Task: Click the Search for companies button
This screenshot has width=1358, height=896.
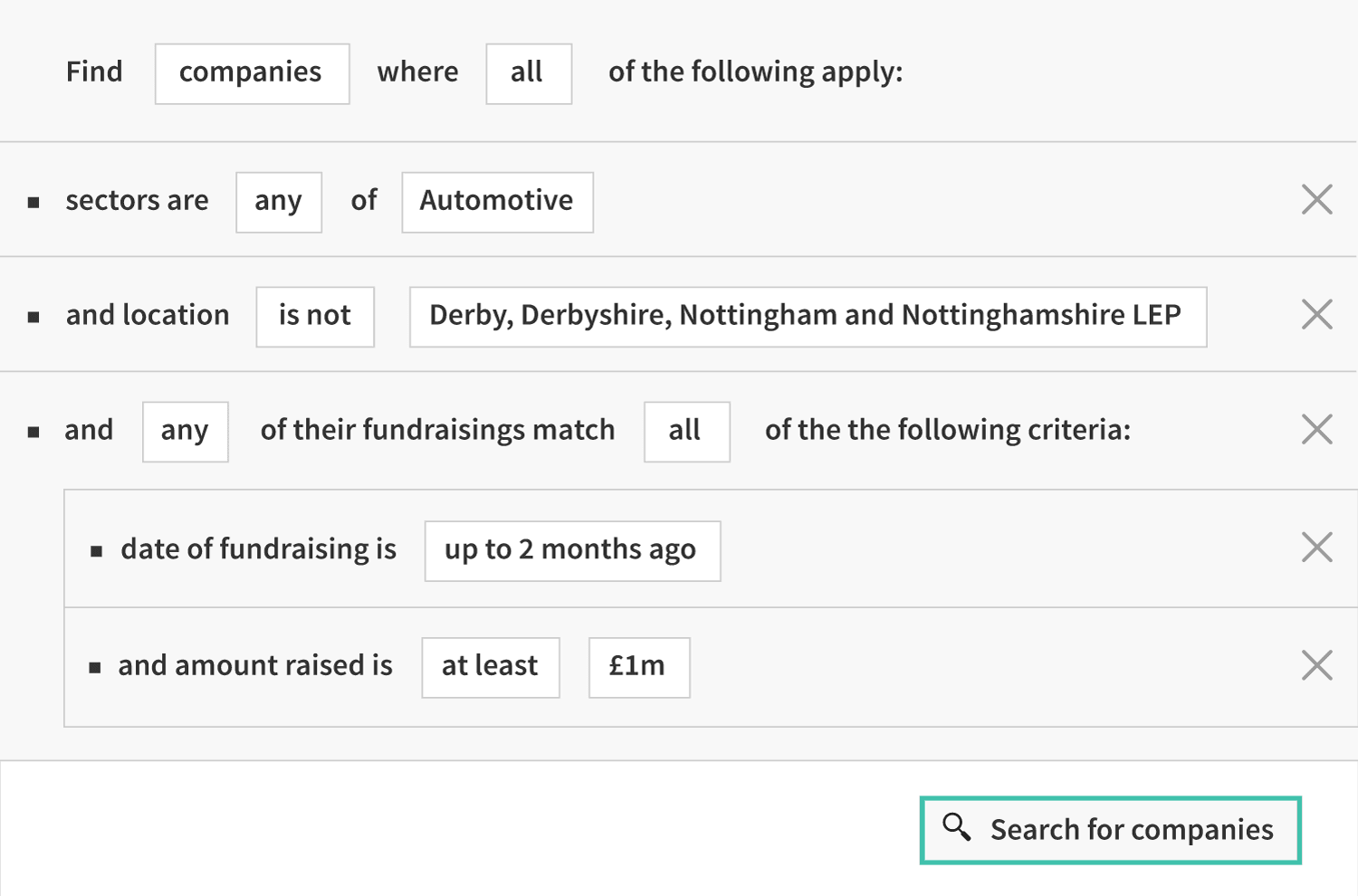Action: (x=1111, y=830)
